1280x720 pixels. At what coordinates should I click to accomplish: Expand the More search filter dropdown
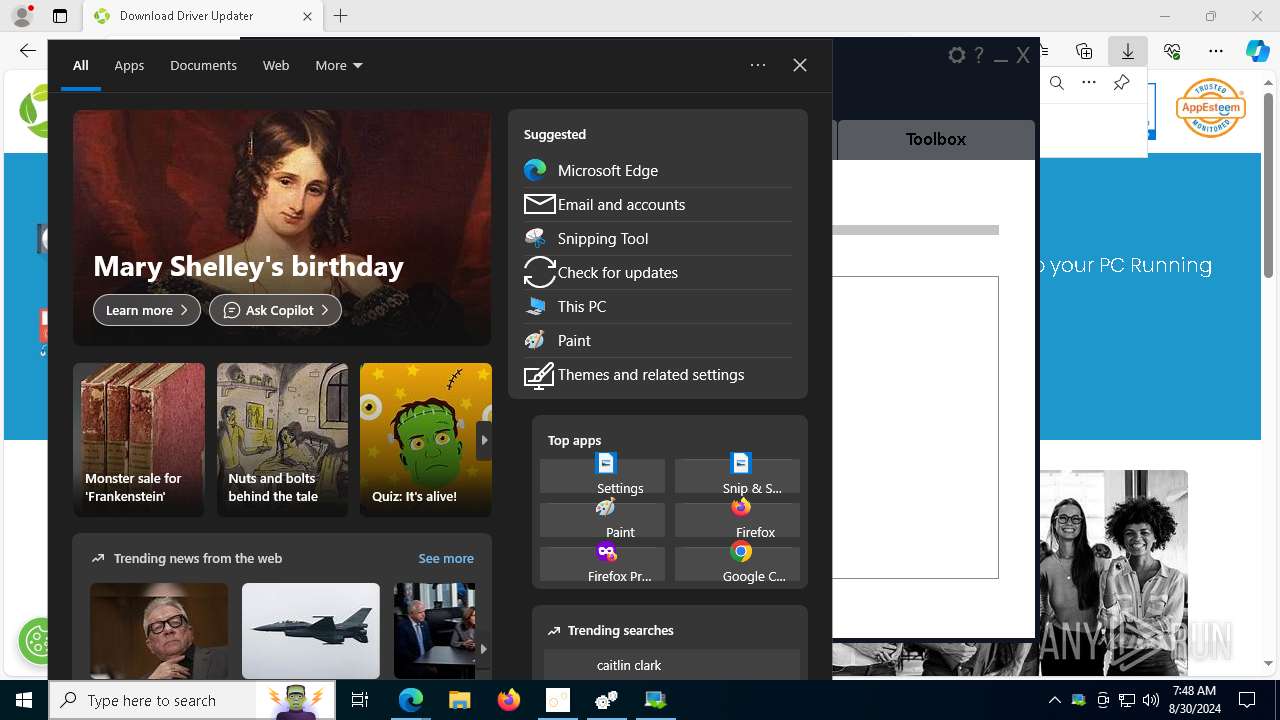tap(339, 65)
